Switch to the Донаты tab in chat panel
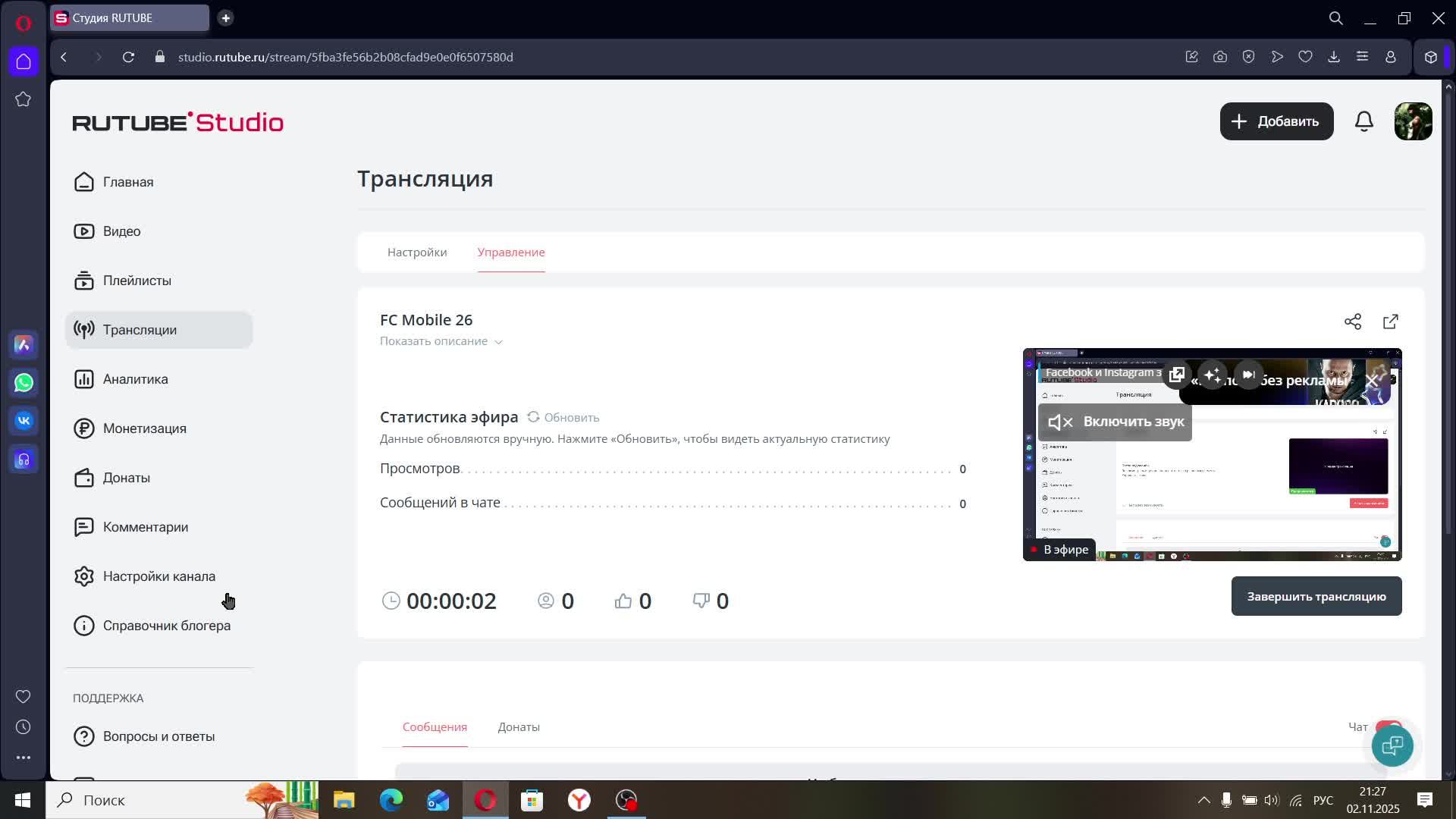Screen dimensions: 1456x819 (x=519, y=726)
